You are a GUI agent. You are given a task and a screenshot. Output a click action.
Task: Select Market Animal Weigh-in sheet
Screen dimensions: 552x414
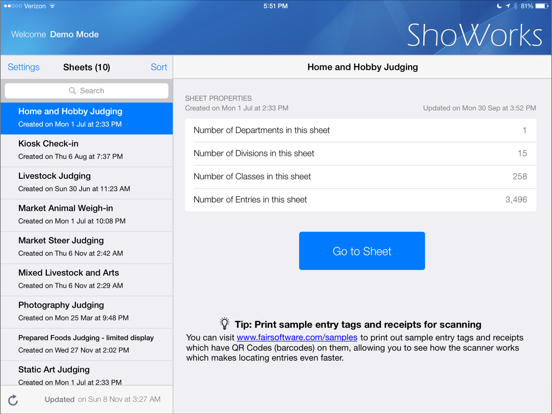tap(87, 215)
